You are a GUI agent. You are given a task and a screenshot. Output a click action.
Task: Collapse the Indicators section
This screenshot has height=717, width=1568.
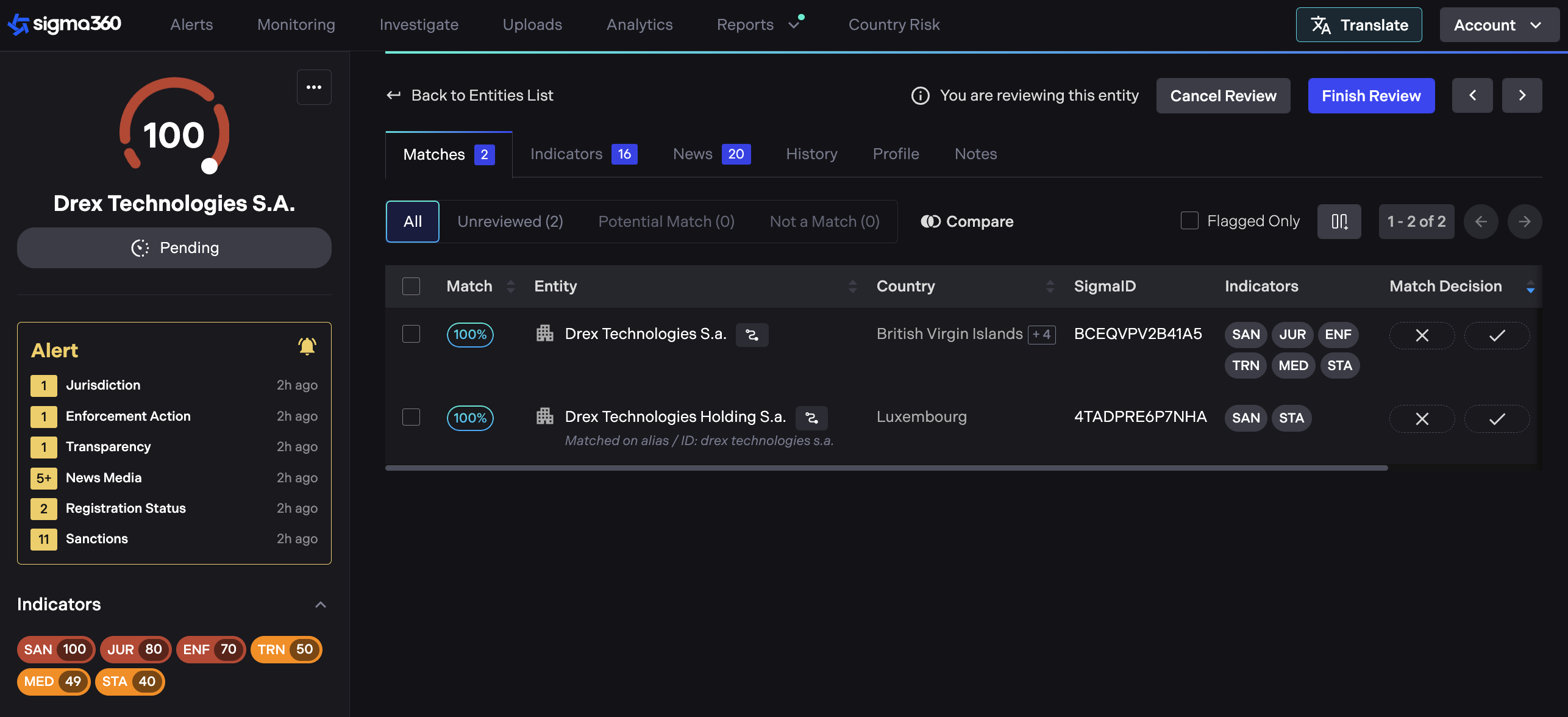[321, 605]
